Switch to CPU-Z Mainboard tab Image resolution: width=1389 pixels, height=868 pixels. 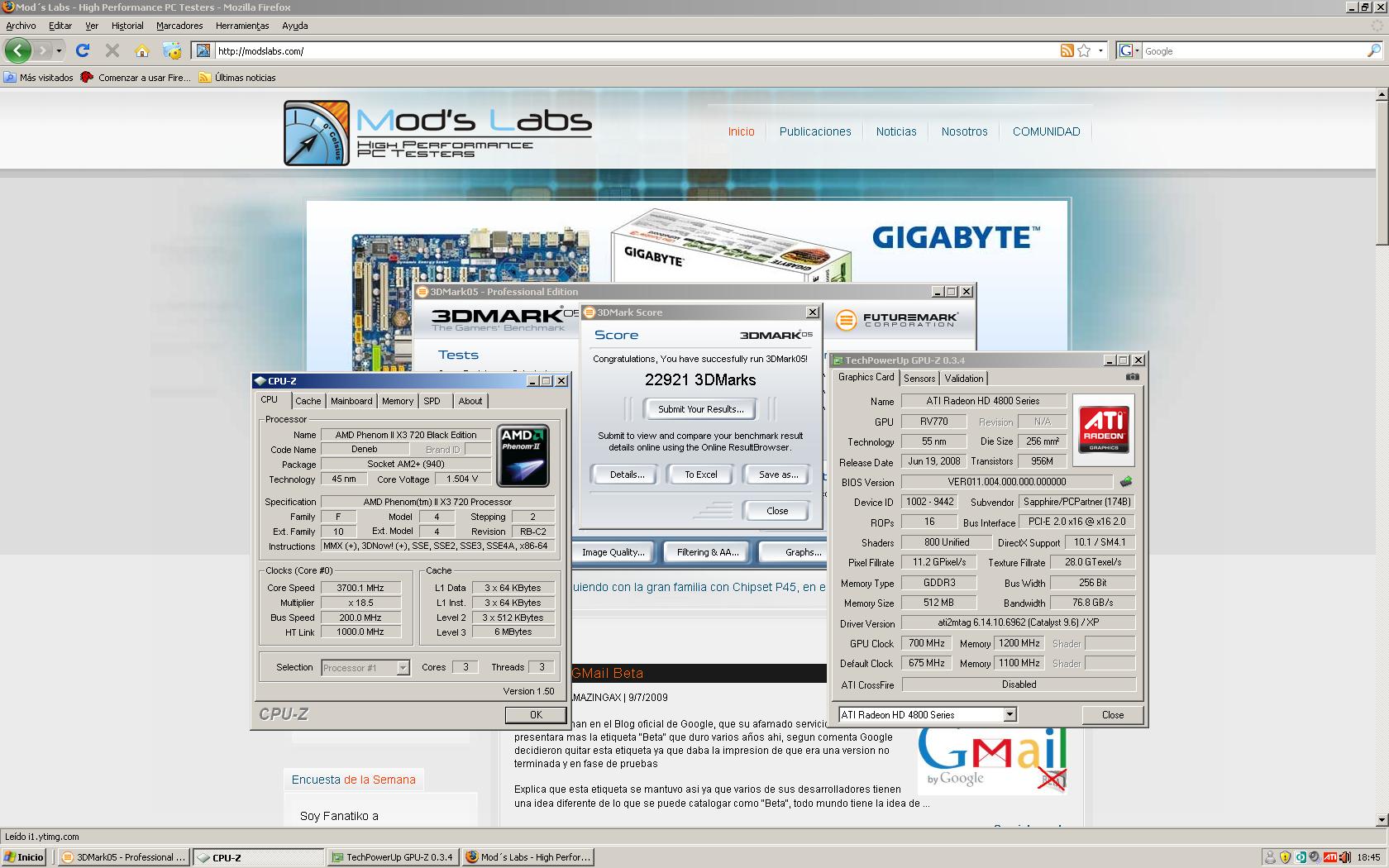(351, 401)
